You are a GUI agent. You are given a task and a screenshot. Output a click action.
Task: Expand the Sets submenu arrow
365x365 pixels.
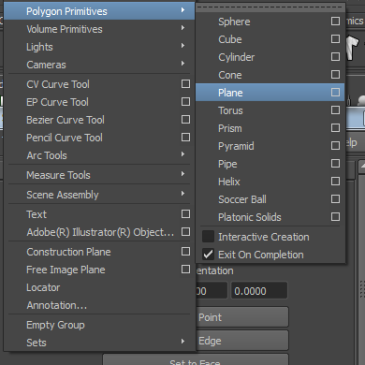click(183, 341)
